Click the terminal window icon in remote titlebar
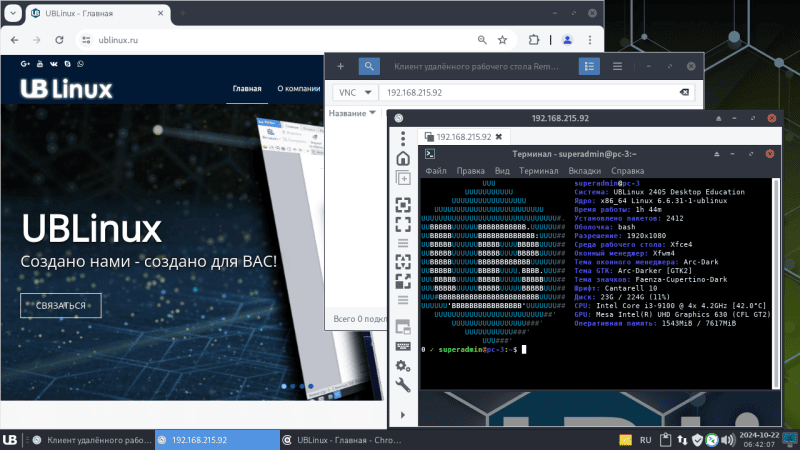Screen dimensions: 800x450 (x=430, y=154)
